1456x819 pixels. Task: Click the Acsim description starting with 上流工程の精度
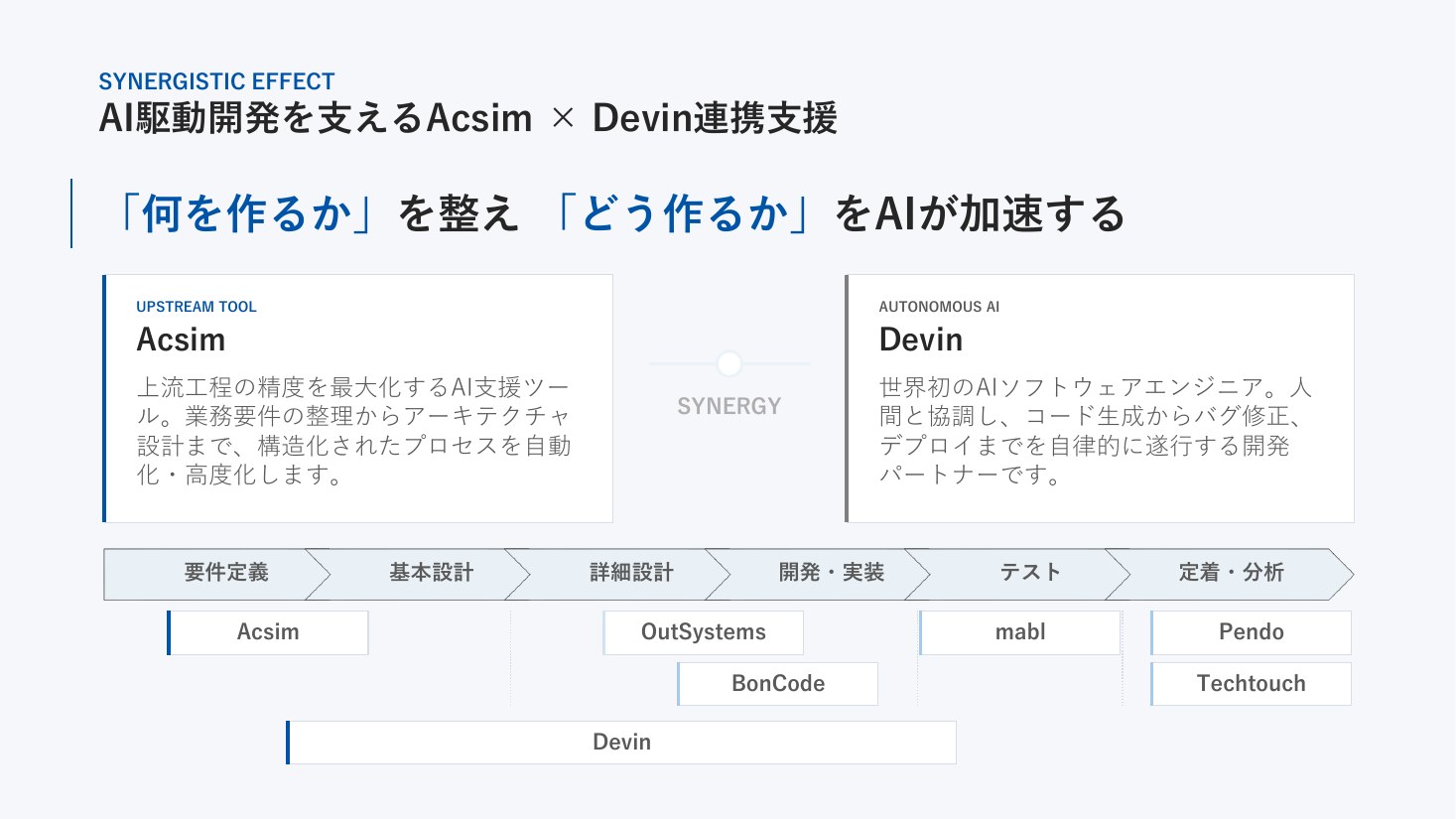[354, 431]
